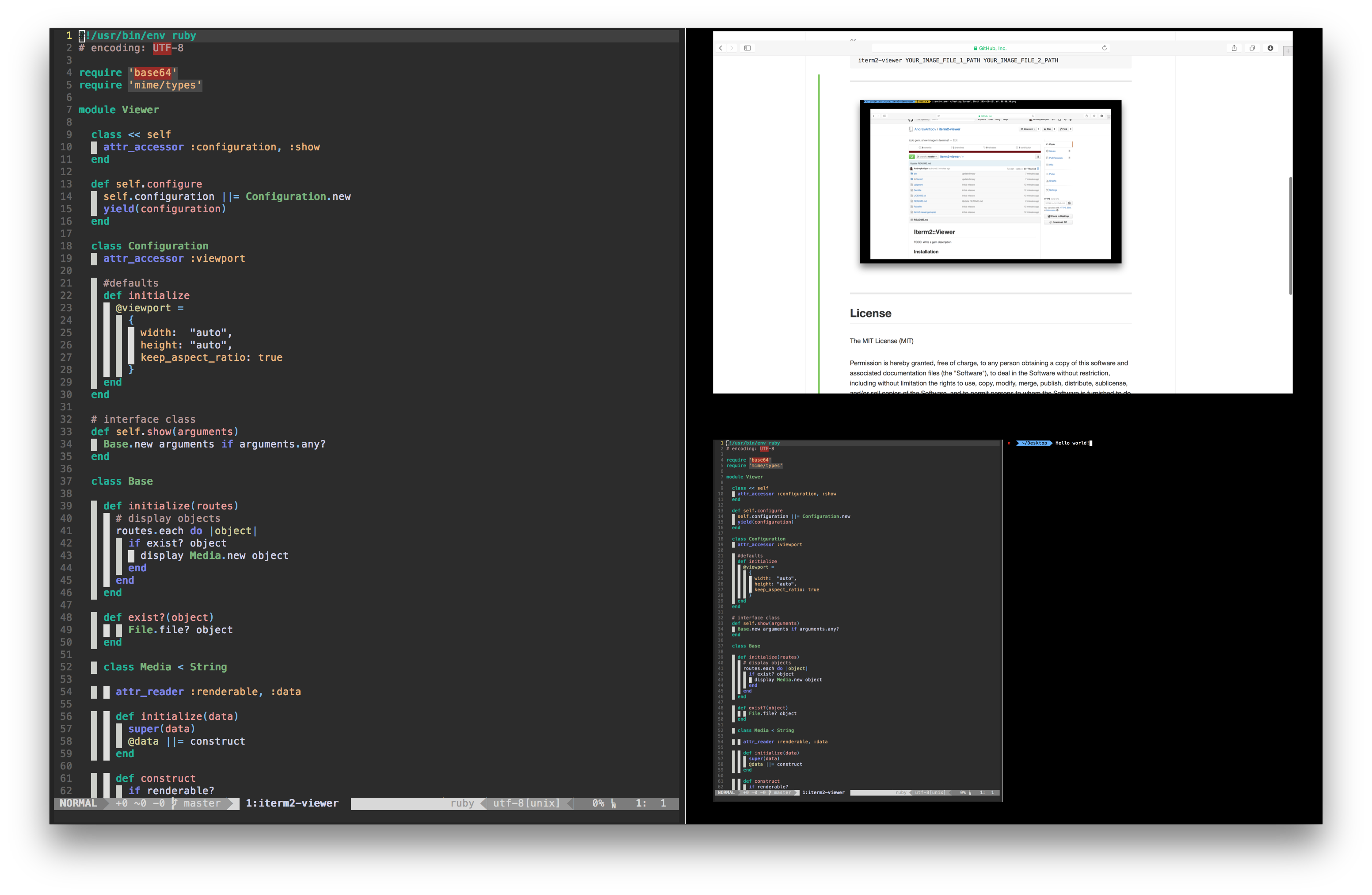Open the Safari downloads list
Image resolution: width=1372 pixels, height=895 pixels.
click(1270, 49)
